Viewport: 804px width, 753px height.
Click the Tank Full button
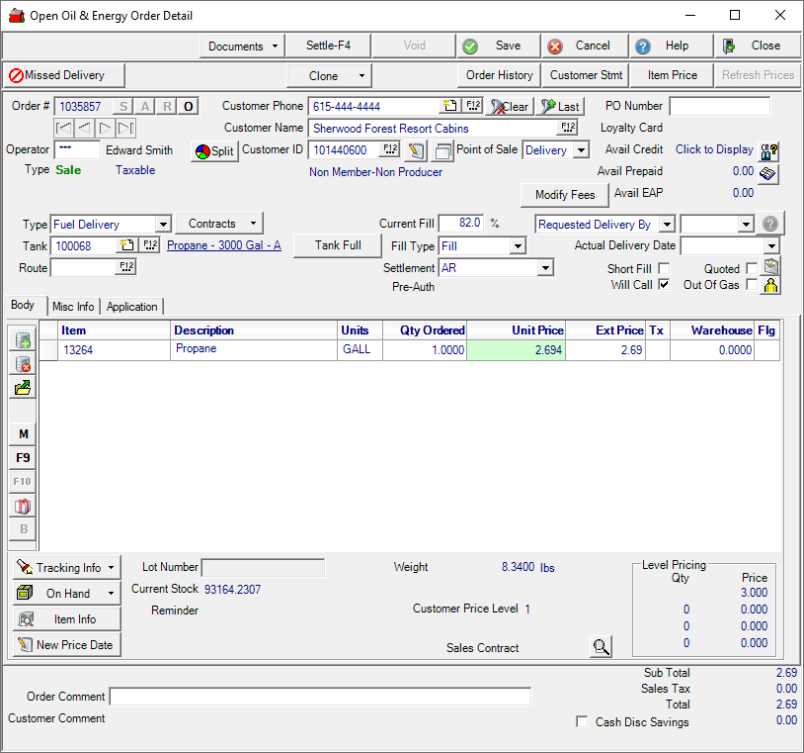point(338,245)
